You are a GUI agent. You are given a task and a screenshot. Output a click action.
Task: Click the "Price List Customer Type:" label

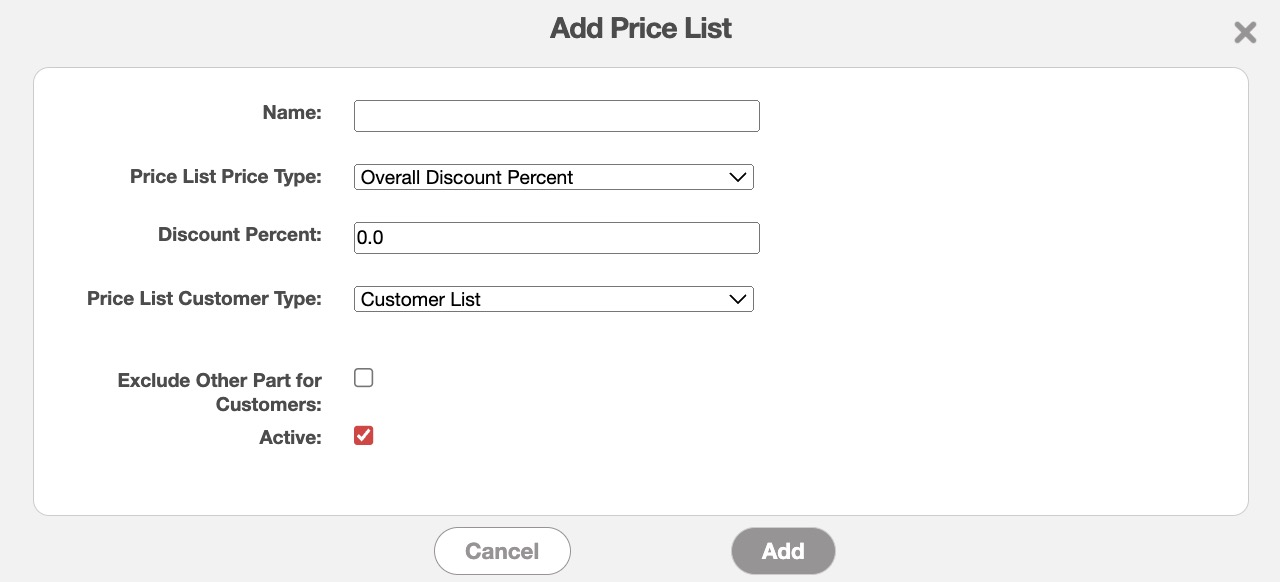205,299
